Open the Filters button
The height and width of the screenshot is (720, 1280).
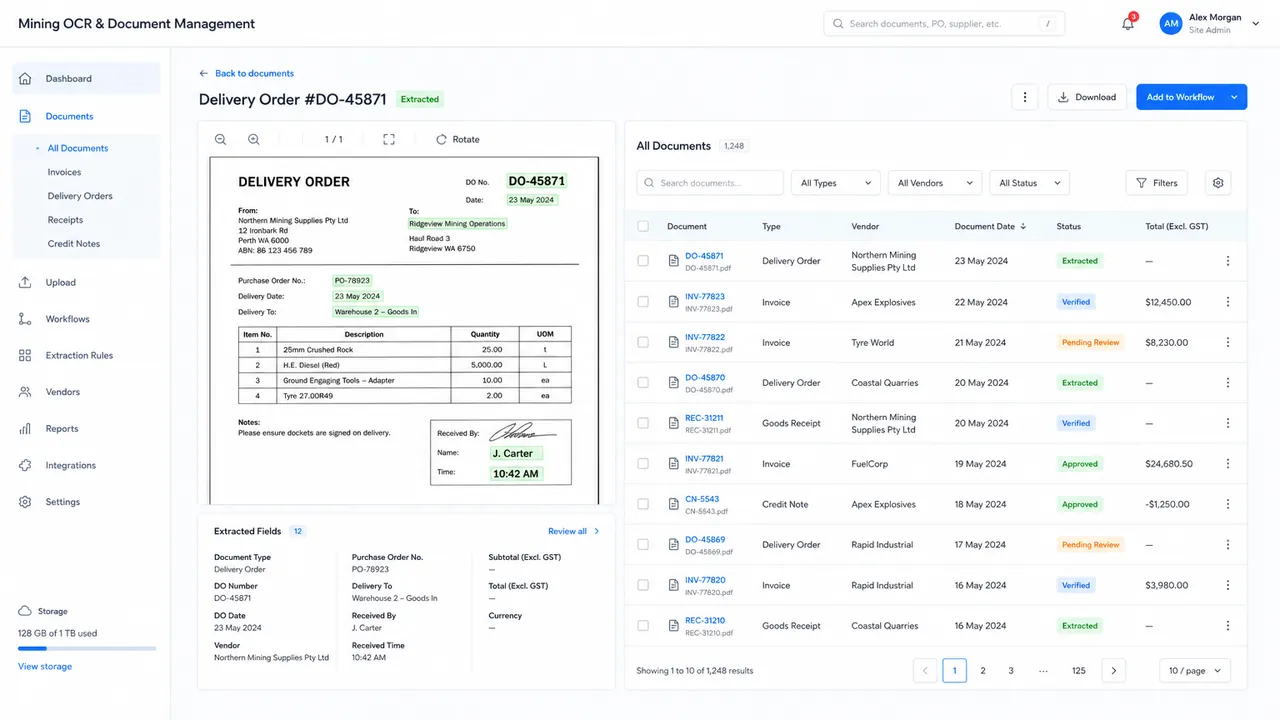pos(1157,183)
